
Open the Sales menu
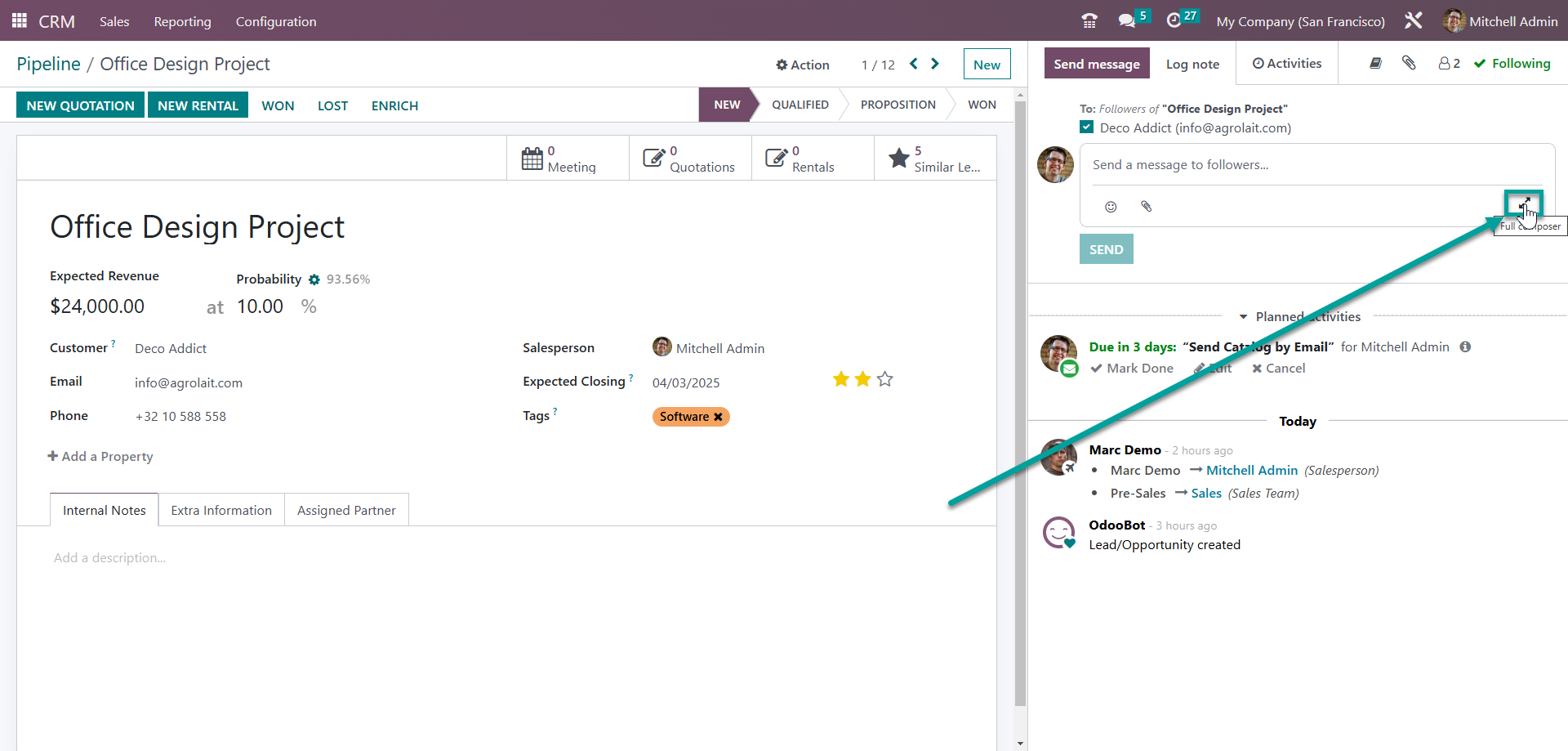[x=114, y=21]
